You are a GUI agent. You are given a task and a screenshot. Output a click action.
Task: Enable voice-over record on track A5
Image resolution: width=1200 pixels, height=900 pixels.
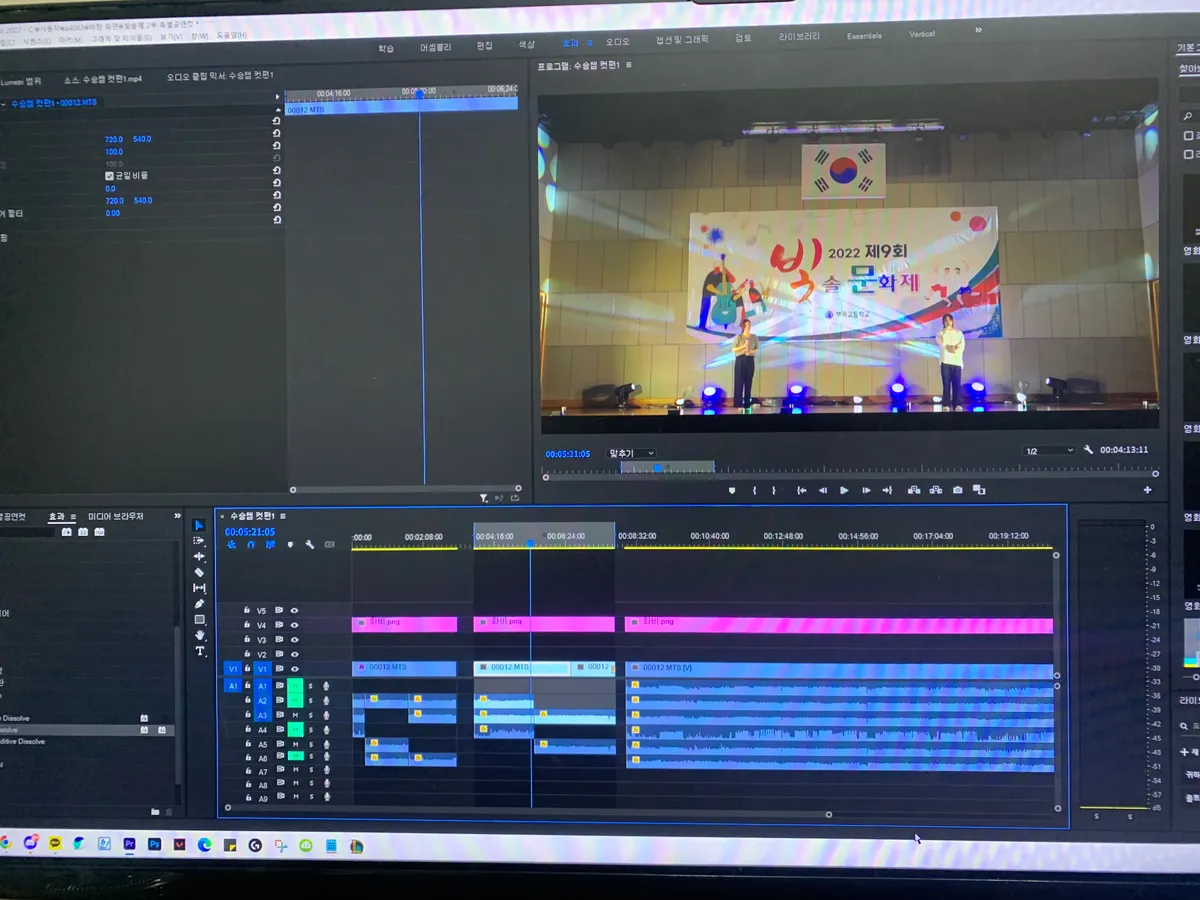click(326, 744)
